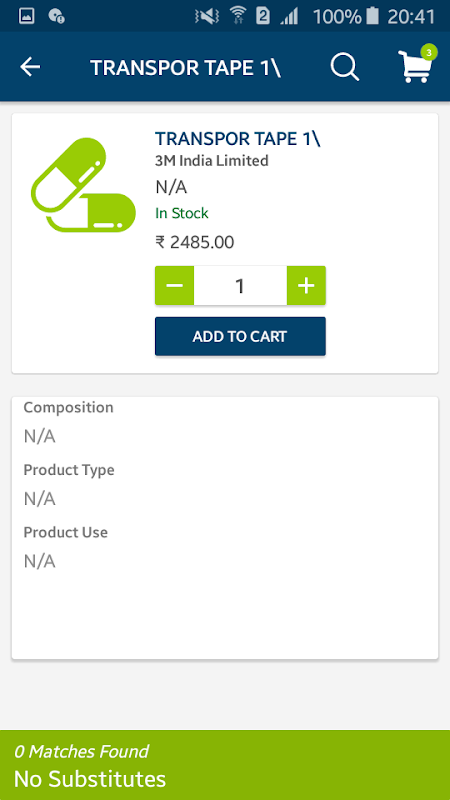Tap the back arrow icon
This screenshot has height=800, width=450.
(x=30, y=67)
